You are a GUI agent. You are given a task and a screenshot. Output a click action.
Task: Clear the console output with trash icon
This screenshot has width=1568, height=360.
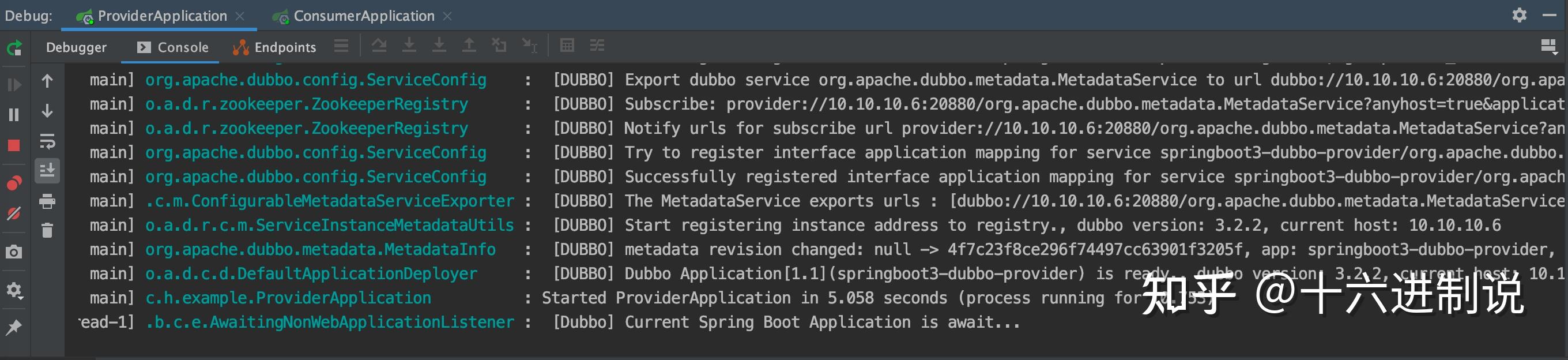(x=47, y=231)
